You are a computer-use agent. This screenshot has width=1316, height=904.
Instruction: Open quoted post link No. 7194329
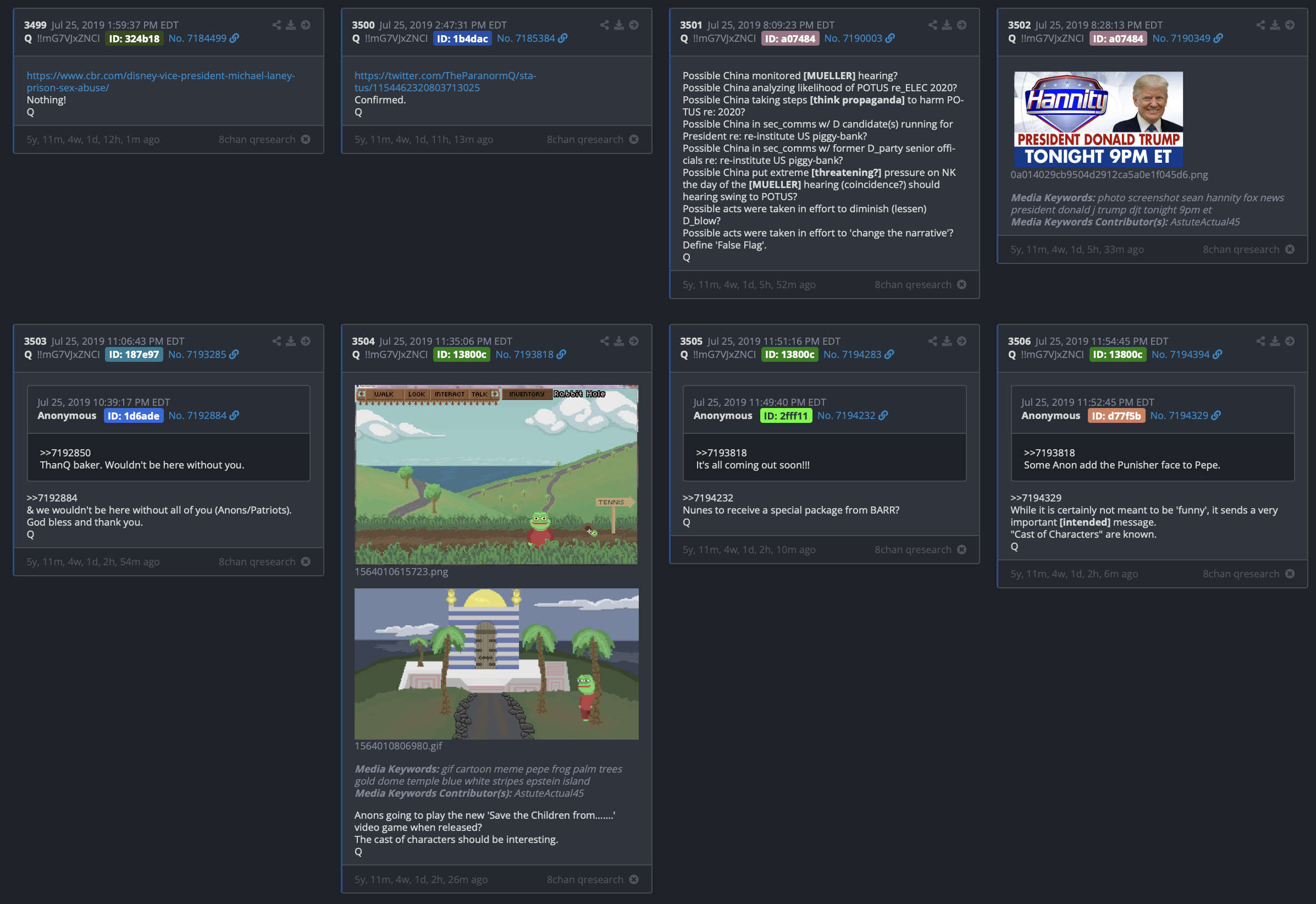click(x=1185, y=416)
